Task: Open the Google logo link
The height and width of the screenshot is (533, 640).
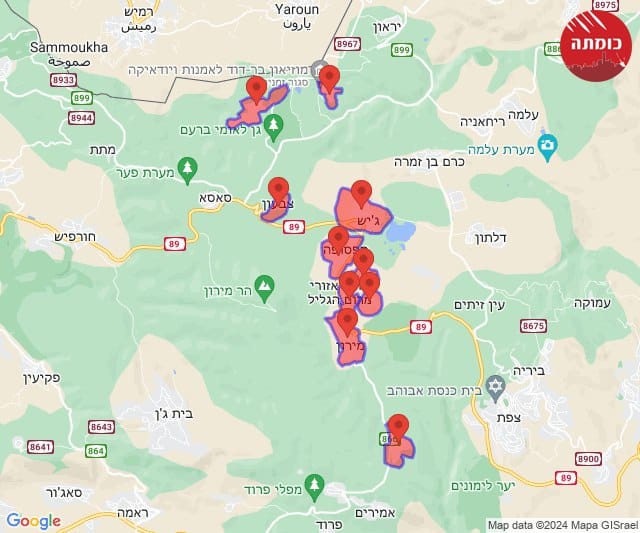Action: [33, 521]
